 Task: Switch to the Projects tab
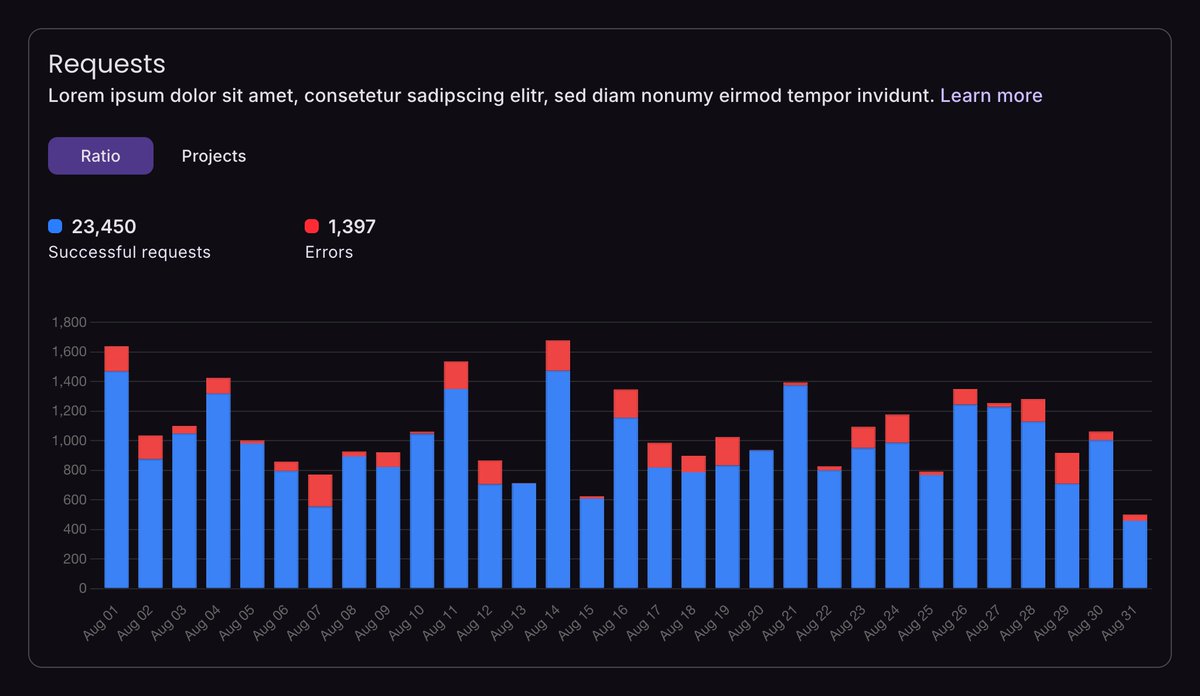point(214,156)
